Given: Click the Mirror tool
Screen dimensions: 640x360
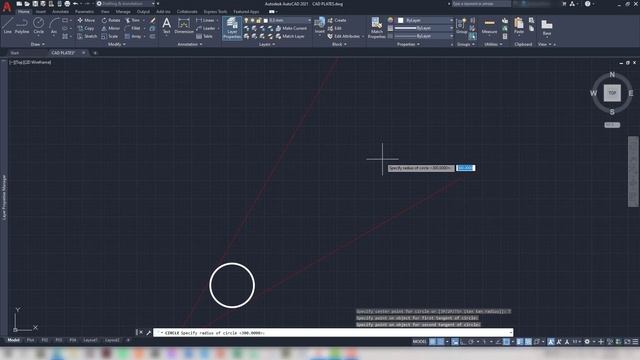Looking at the screenshot, I should [111, 28].
